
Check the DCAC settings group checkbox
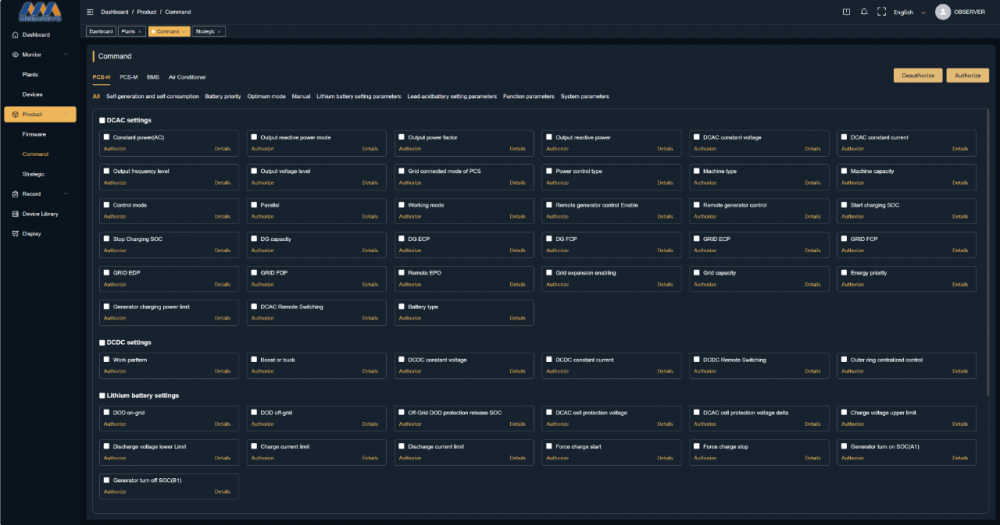102,120
